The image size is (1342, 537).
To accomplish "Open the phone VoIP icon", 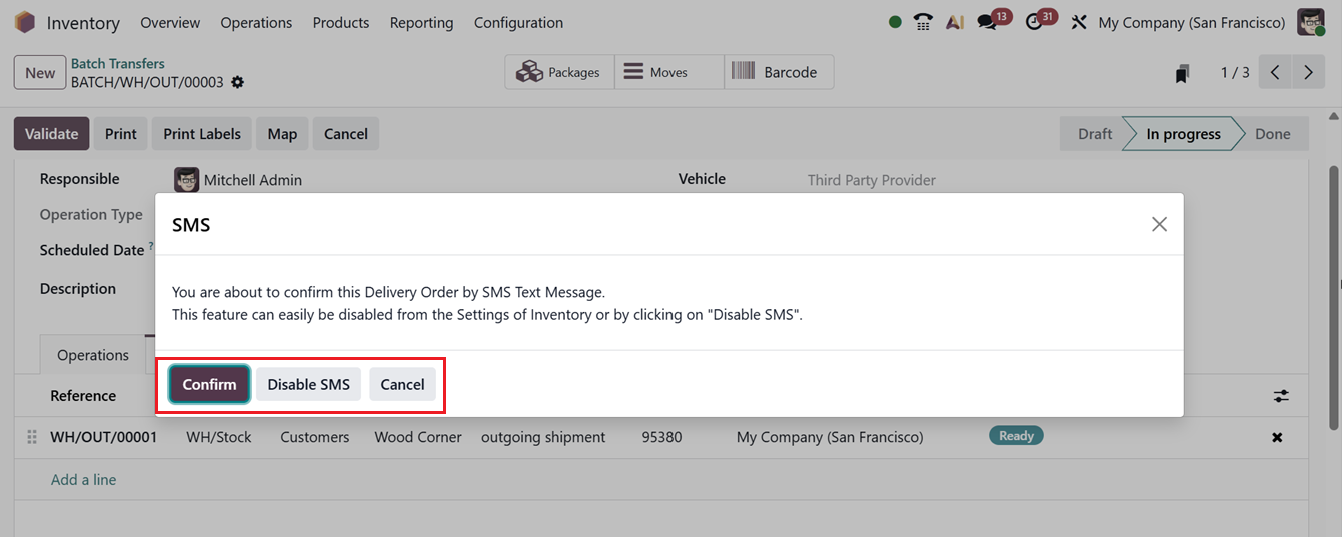I will point(923,22).
